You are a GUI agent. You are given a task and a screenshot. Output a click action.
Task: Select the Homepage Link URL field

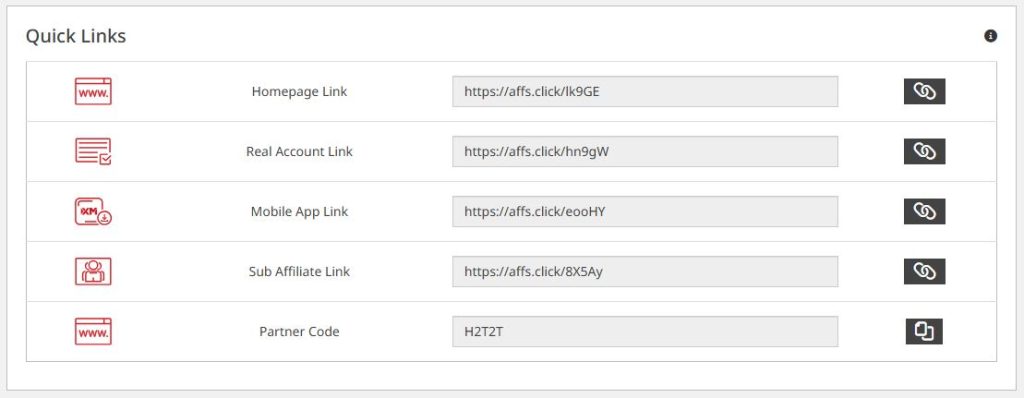click(645, 91)
